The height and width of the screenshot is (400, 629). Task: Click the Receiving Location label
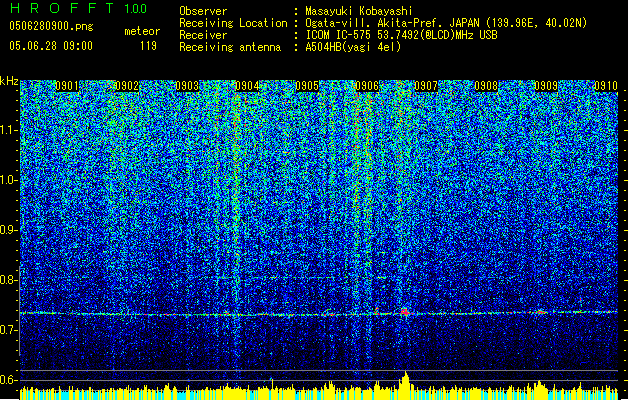click(233, 23)
